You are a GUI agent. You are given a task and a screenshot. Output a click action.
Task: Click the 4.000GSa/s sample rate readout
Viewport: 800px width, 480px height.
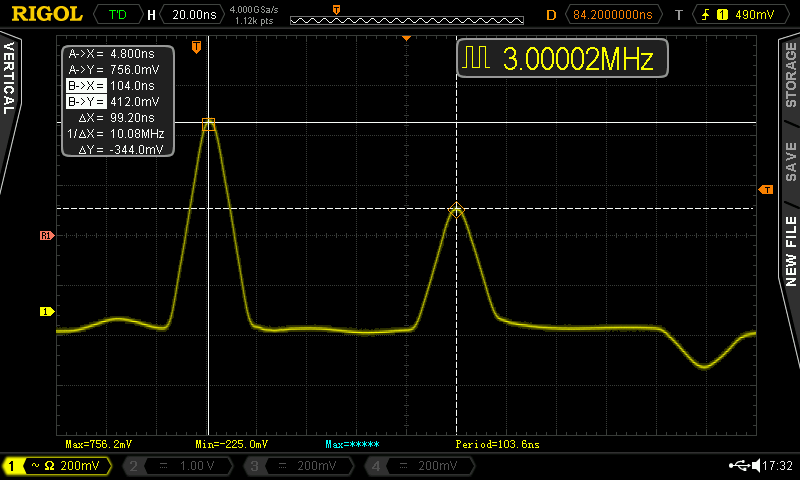(254, 10)
